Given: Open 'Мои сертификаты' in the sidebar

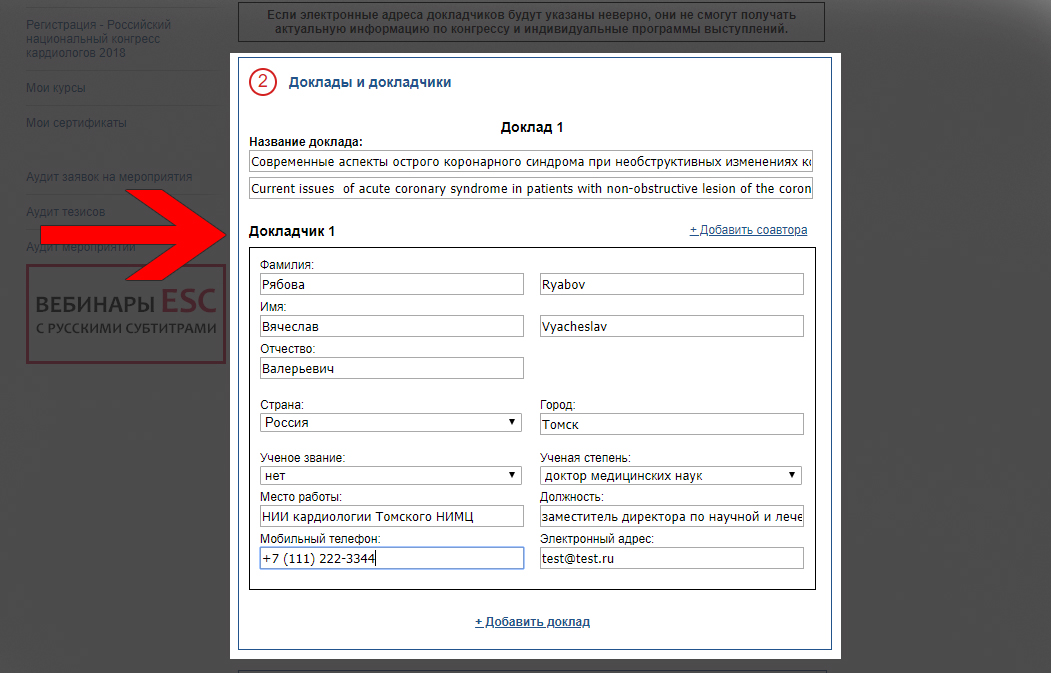Looking at the screenshot, I should (76, 123).
